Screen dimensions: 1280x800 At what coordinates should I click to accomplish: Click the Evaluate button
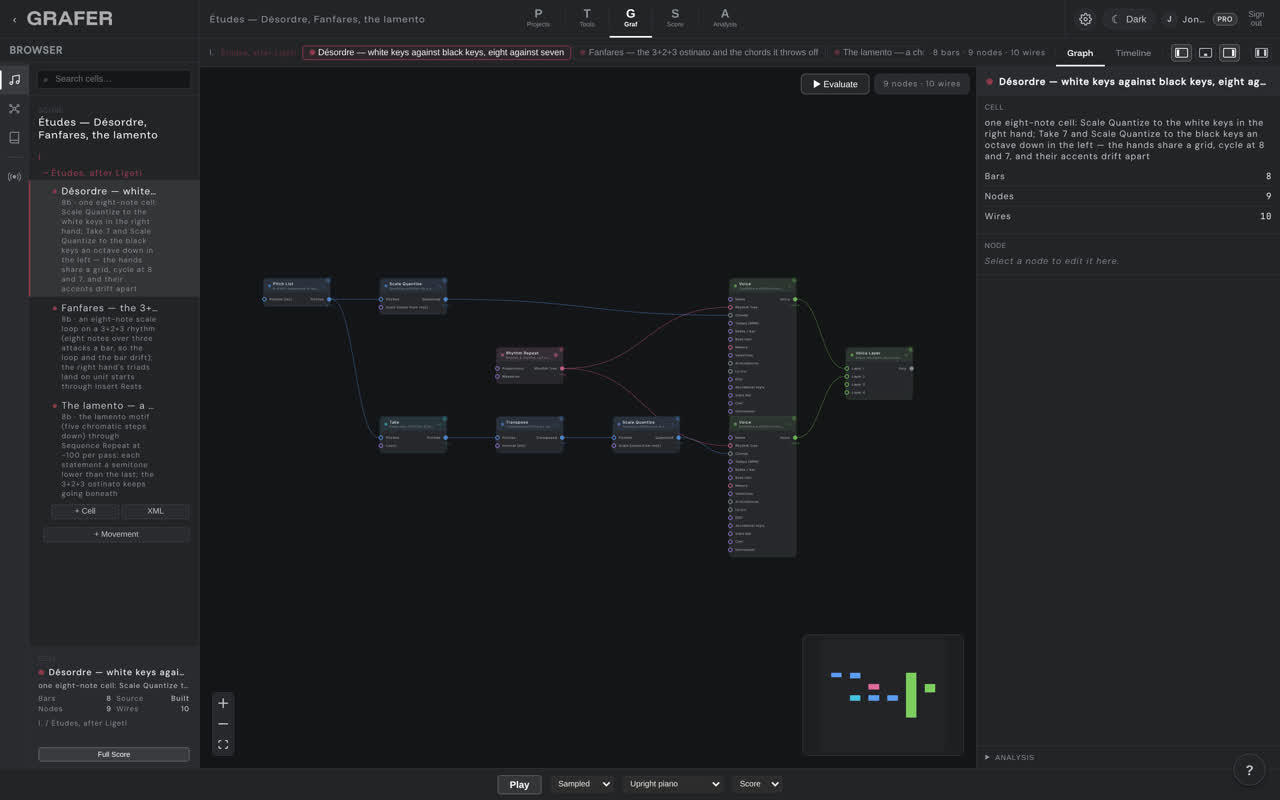pos(835,84)
